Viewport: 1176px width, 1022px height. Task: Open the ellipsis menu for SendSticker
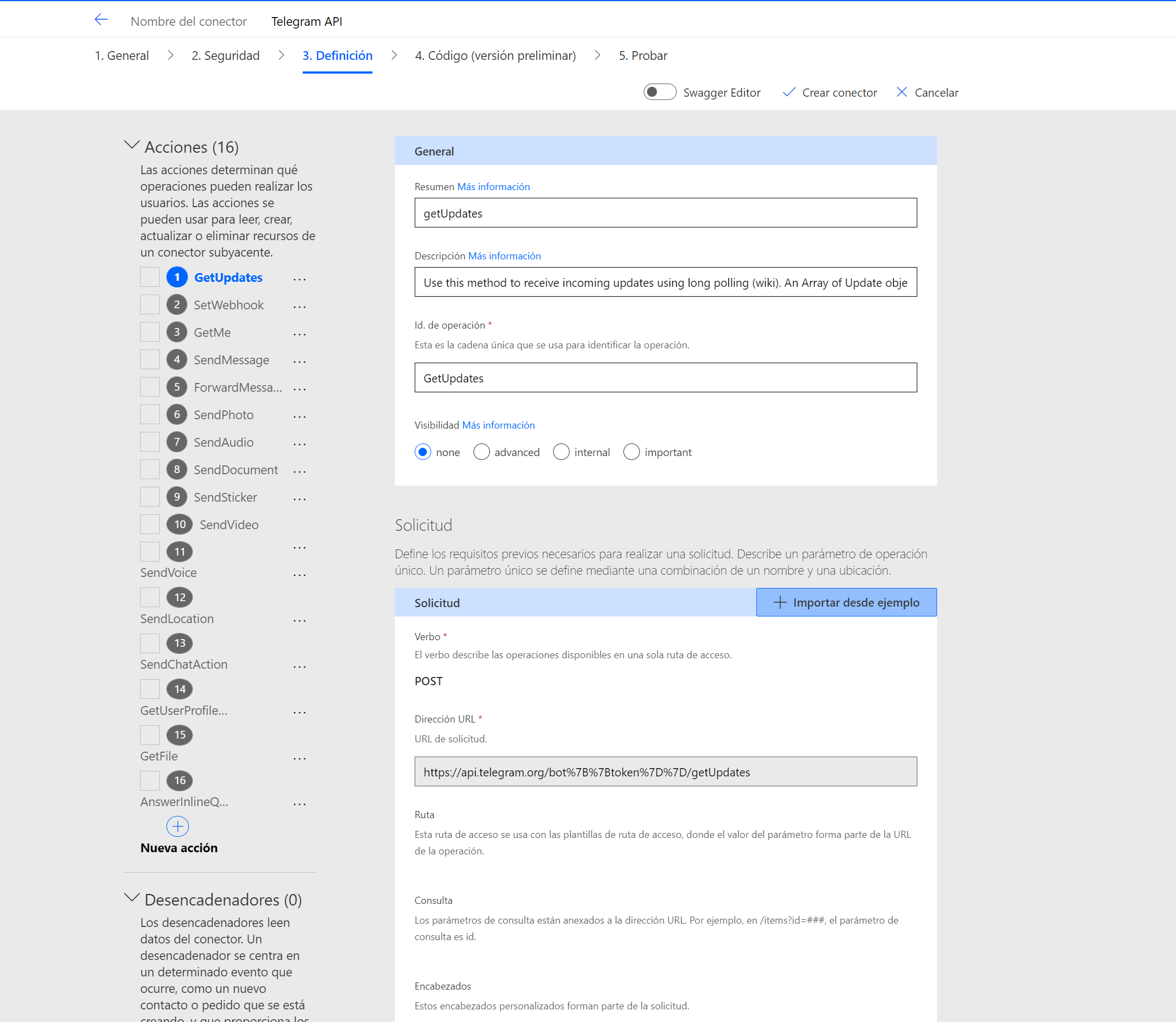point(299,498)
